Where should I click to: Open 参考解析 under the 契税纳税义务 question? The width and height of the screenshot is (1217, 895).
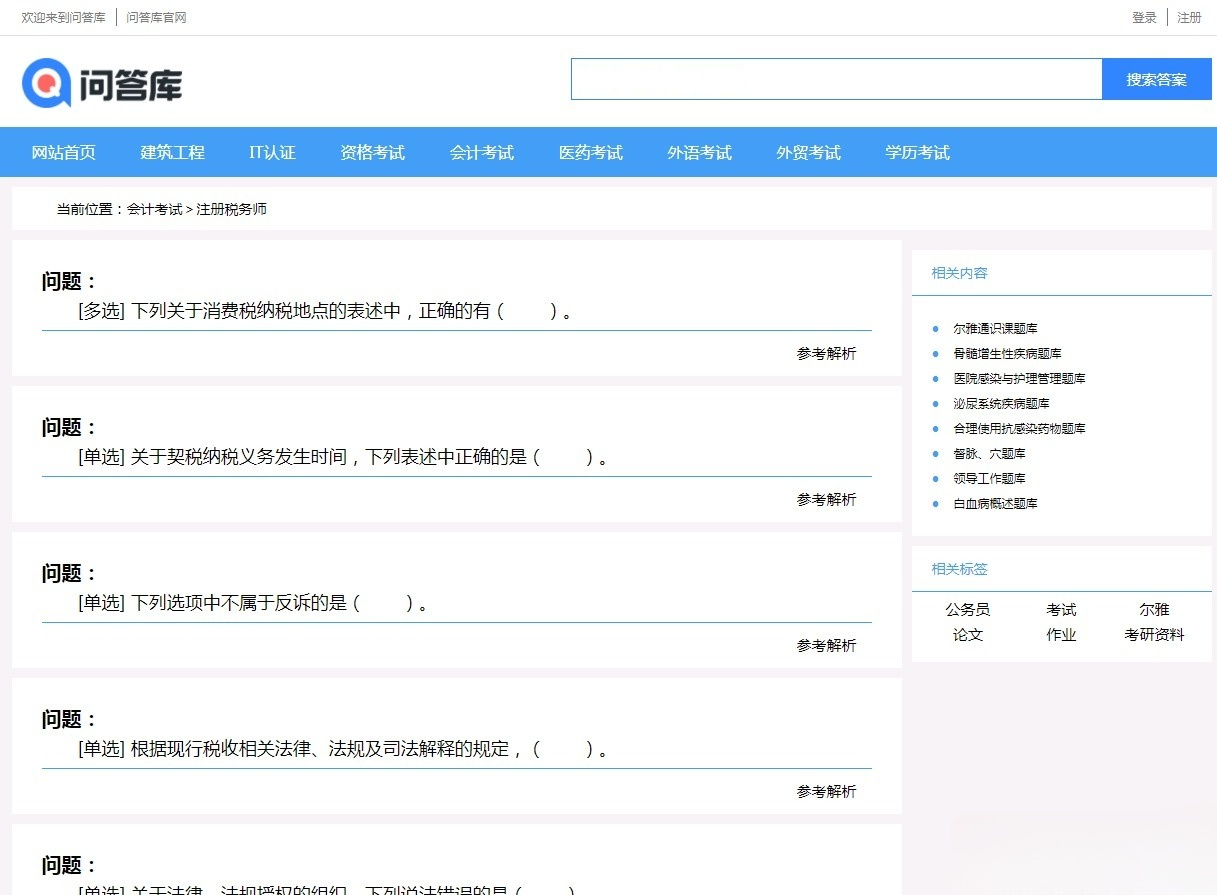(826, 499)
